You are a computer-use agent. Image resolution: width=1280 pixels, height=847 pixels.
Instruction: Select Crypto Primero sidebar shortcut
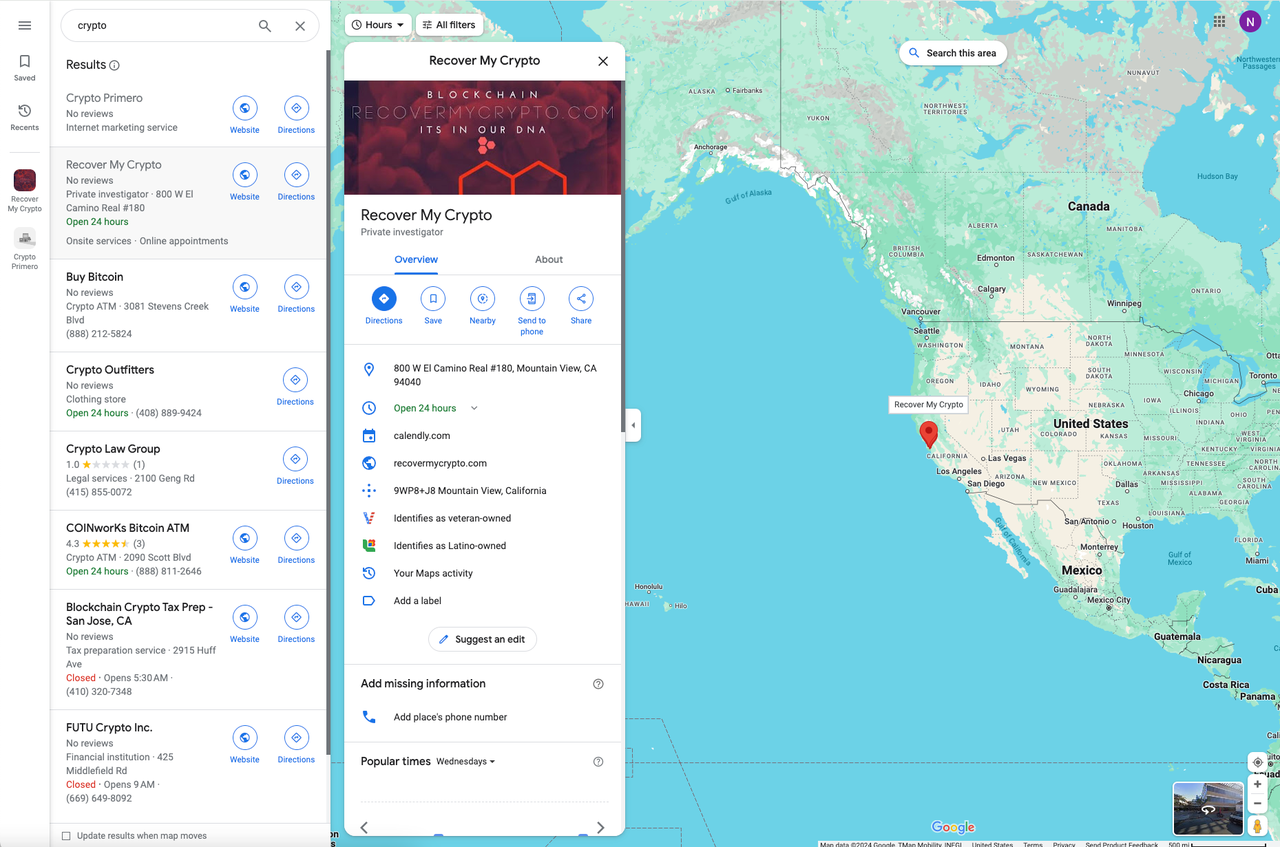(25, 249)
